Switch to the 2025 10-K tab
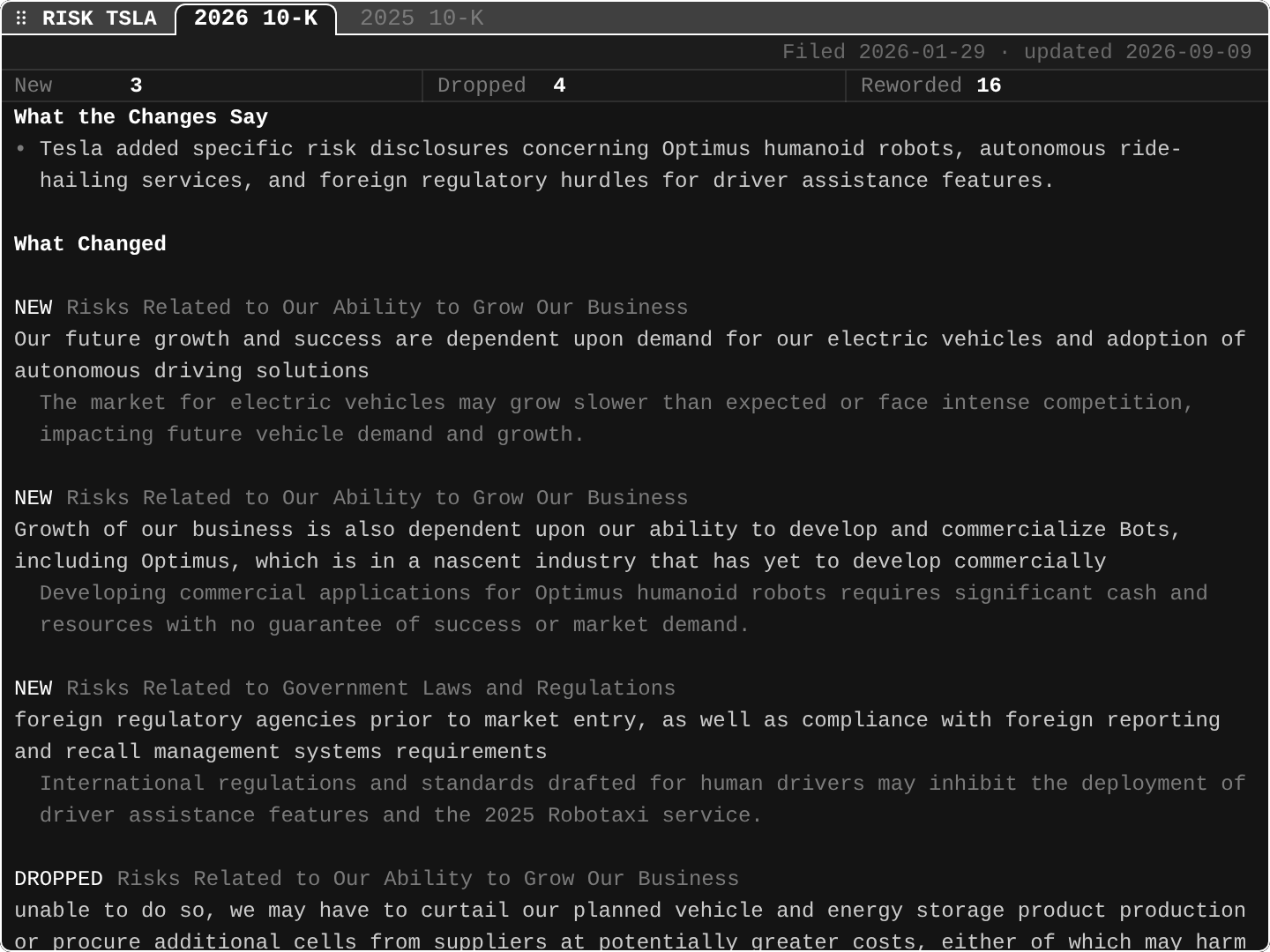 pos(422,19)
